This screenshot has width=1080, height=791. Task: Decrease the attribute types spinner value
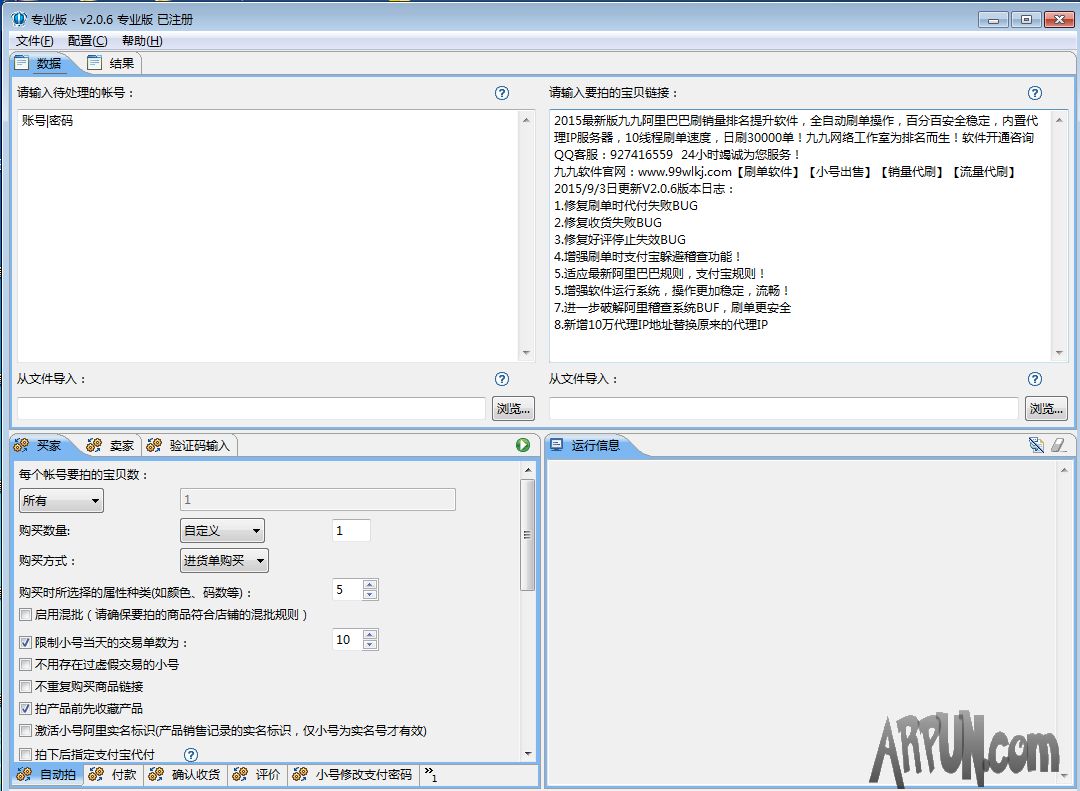[x=370, y=595]
